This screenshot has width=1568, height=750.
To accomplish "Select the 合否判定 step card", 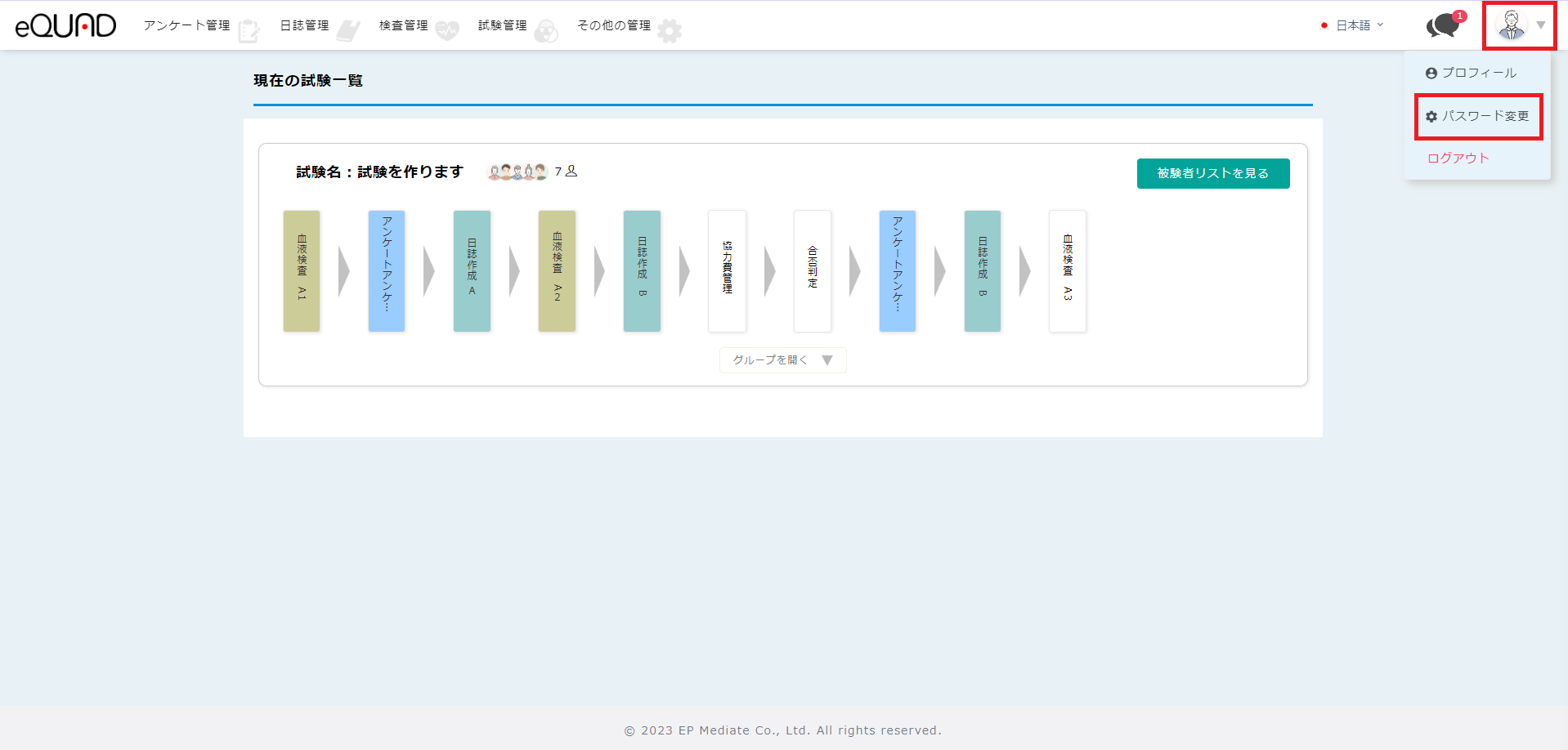I will [x=812, y=271].
